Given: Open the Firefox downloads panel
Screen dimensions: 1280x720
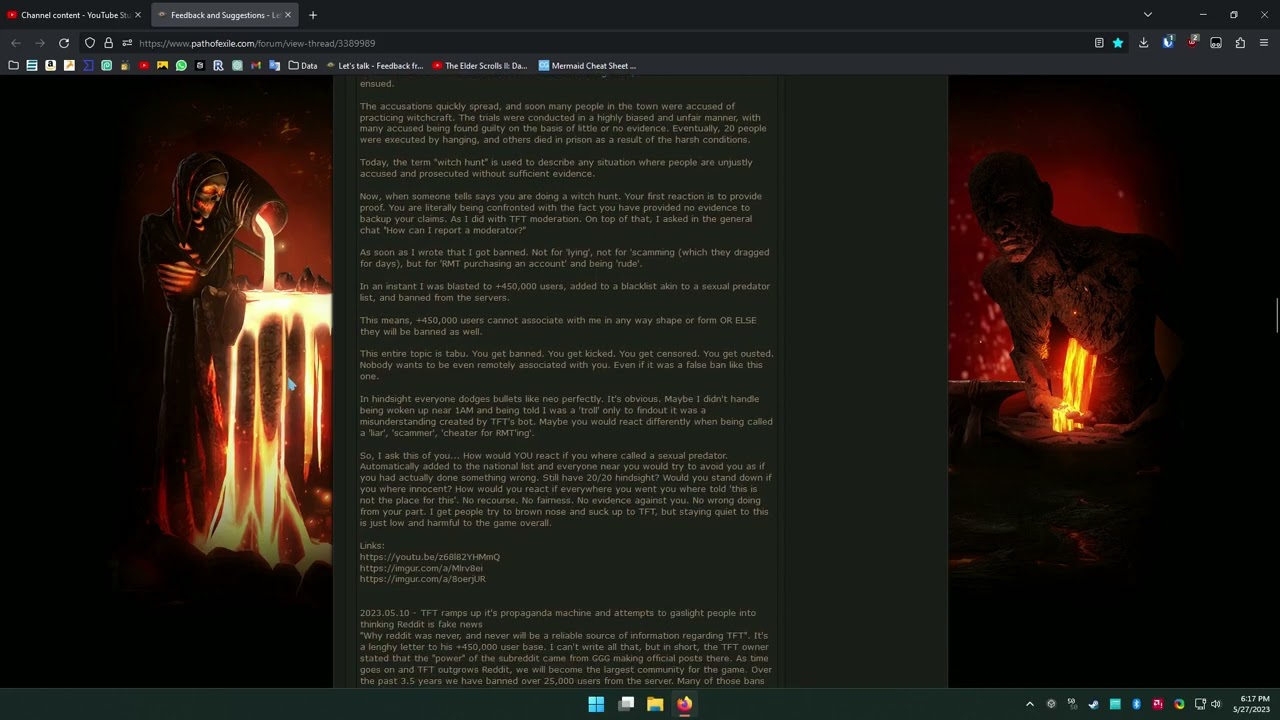Looking at the screenshot, I should point(1143,43).
